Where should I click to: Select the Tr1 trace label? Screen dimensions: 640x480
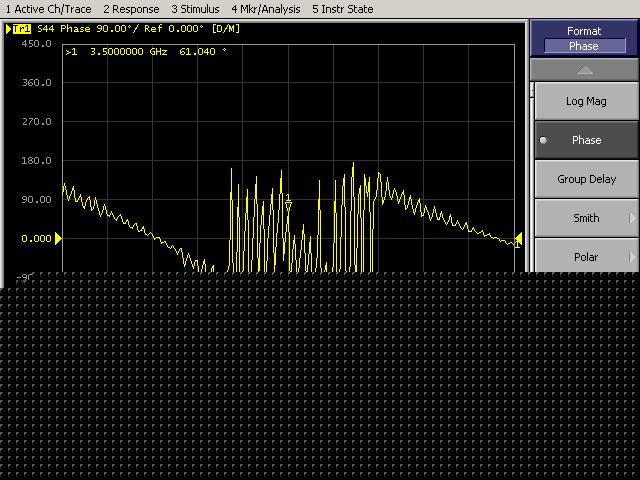pyautogui.click(x=22, y=29)
